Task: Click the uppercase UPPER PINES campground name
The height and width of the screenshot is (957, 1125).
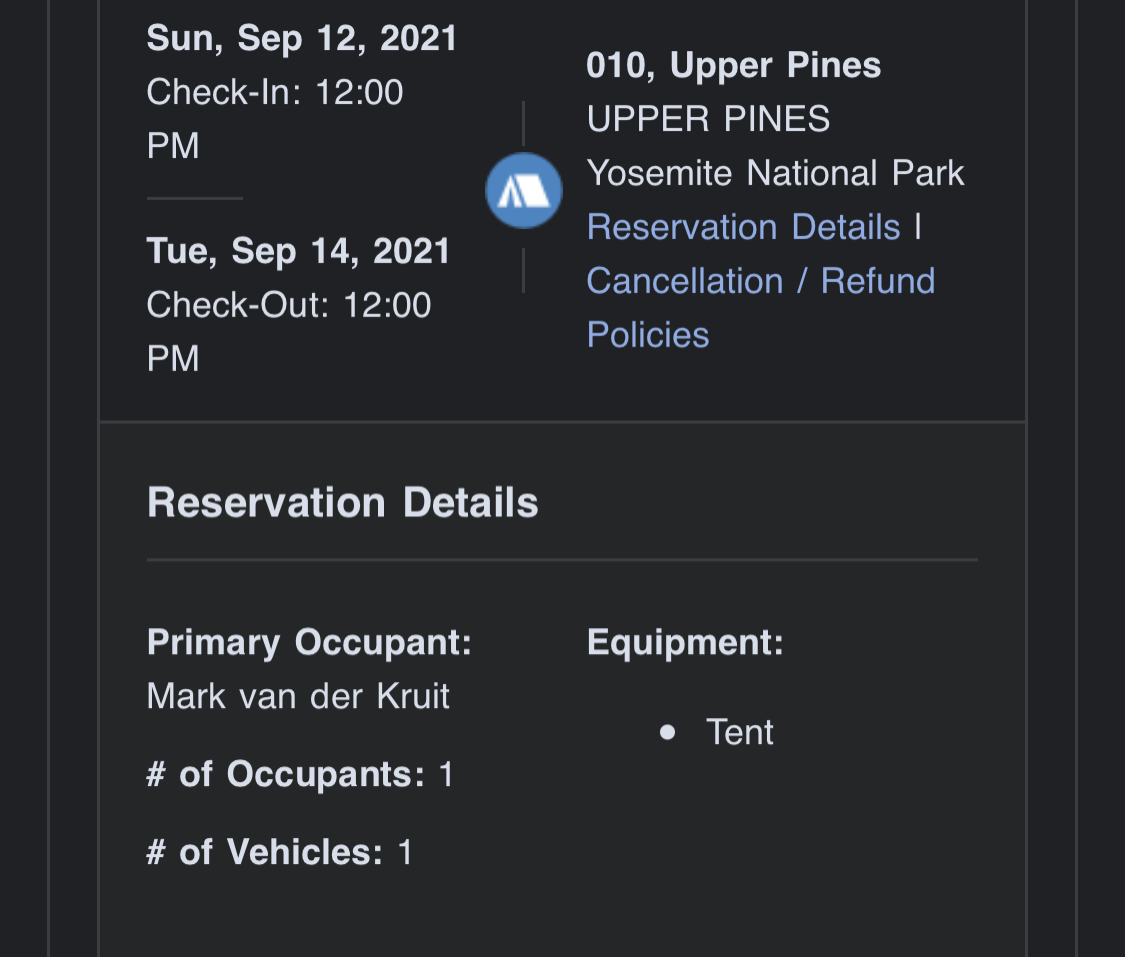Action: point(708,119)
